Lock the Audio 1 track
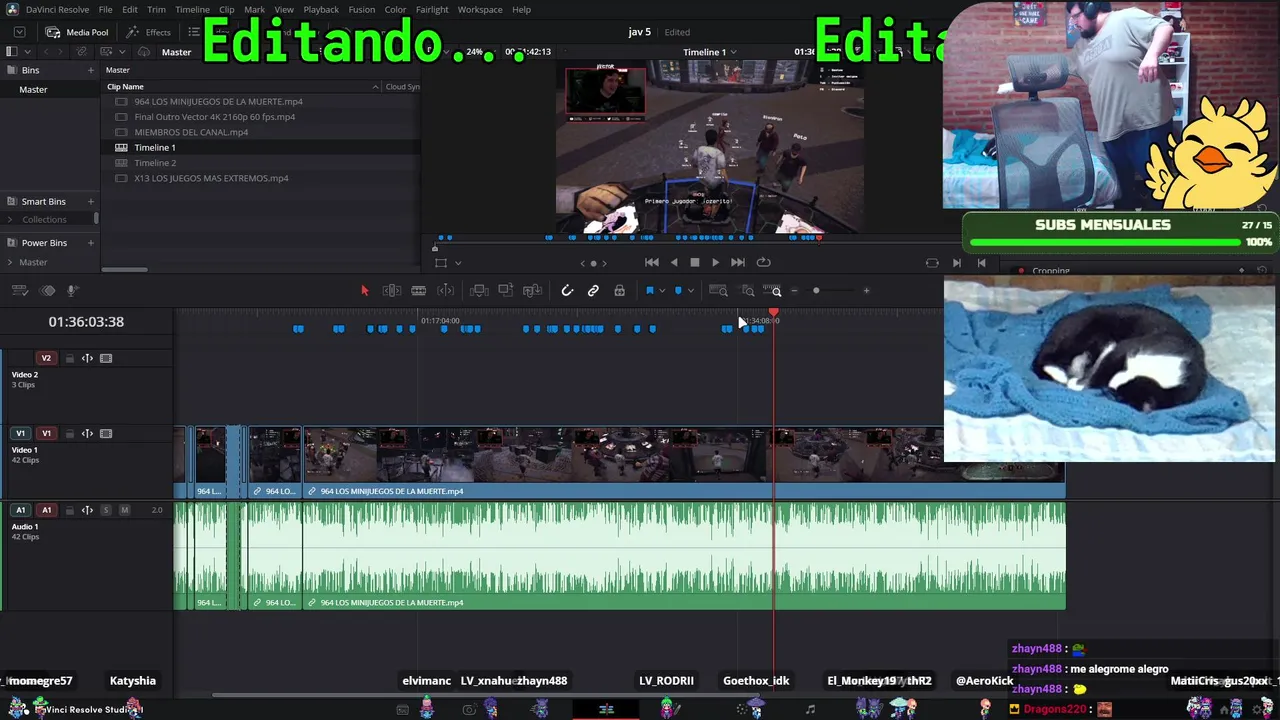 click(69, 510)
